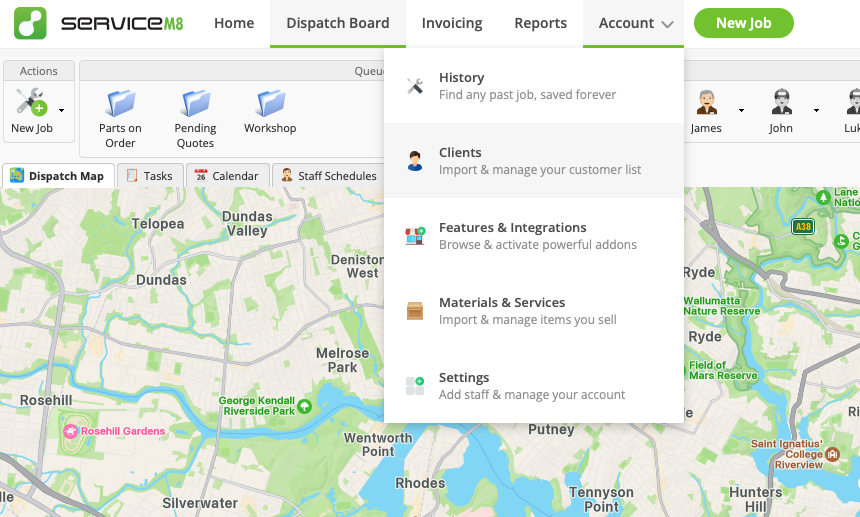
Task: Click the Wallumatta Nature Reserve label
Action: point(721,306)
